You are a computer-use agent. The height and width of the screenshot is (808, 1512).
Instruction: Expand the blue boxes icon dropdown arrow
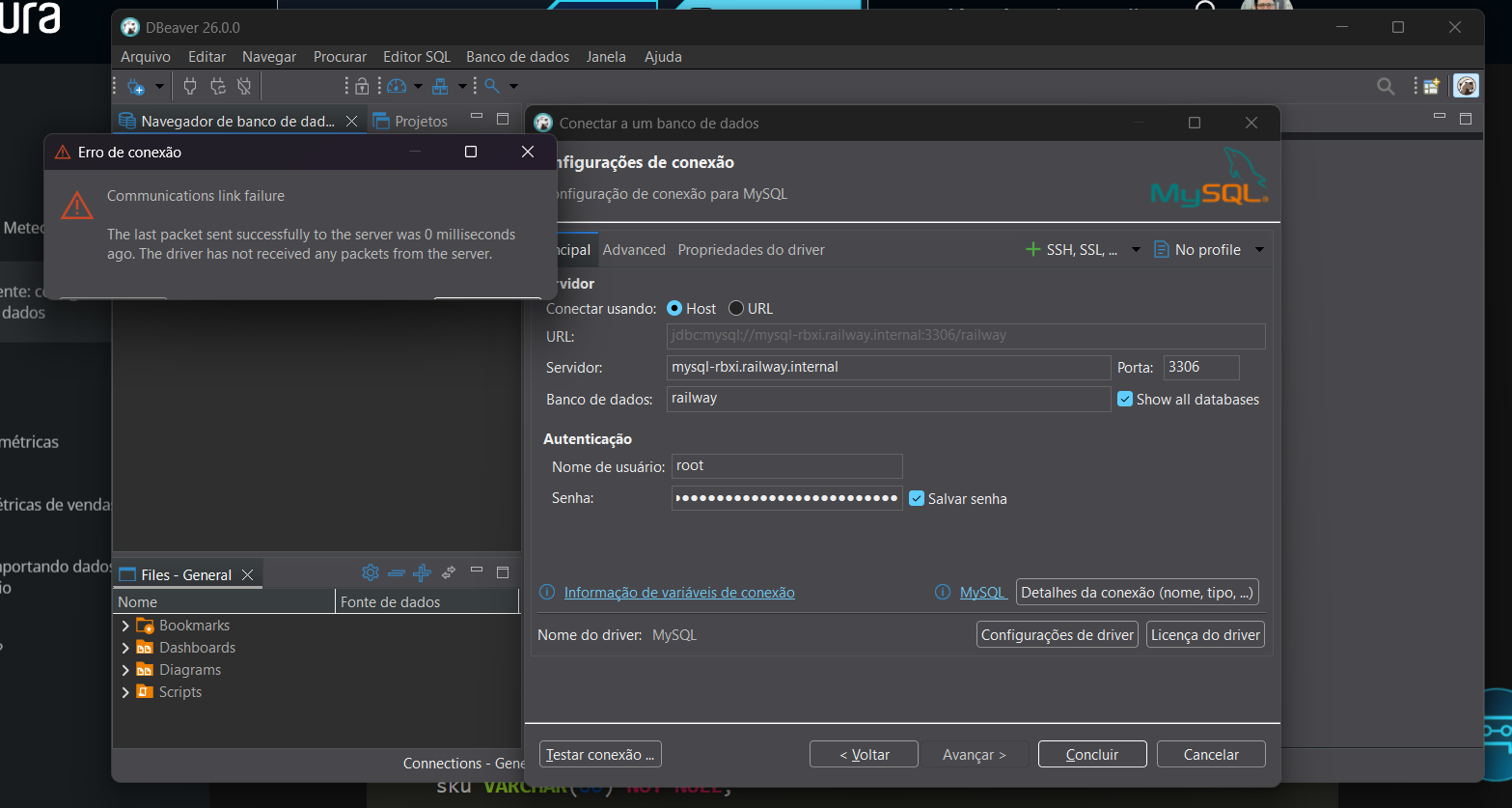462,86
